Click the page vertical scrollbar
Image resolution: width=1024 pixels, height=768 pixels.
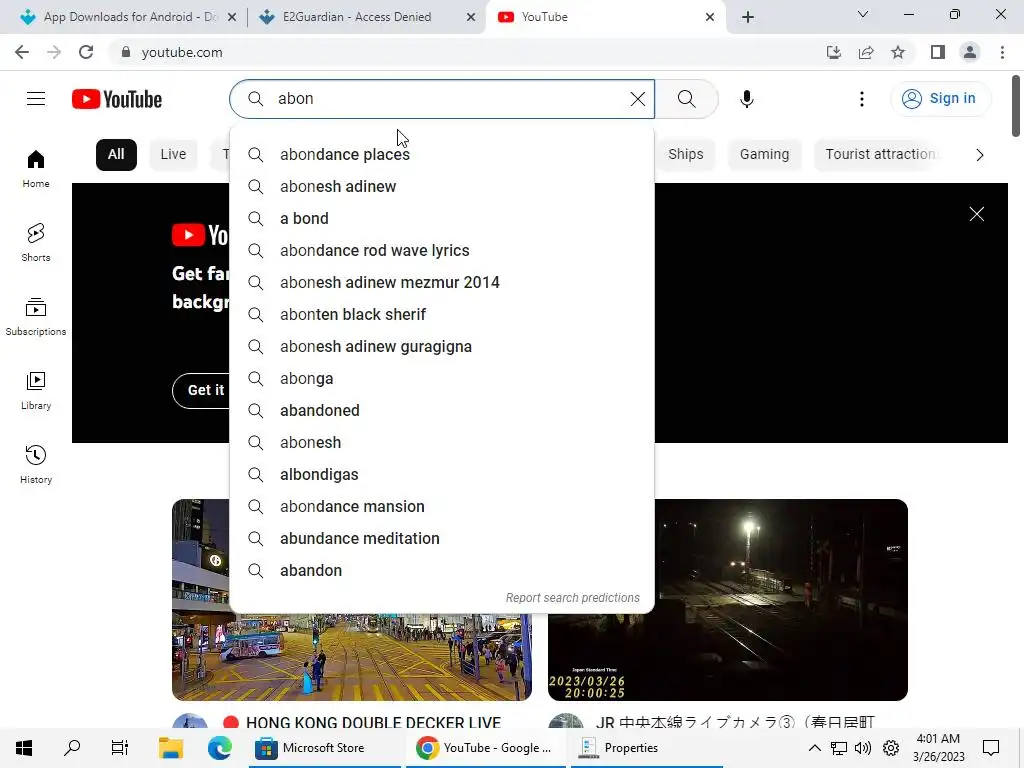[x=1016, y=106]
